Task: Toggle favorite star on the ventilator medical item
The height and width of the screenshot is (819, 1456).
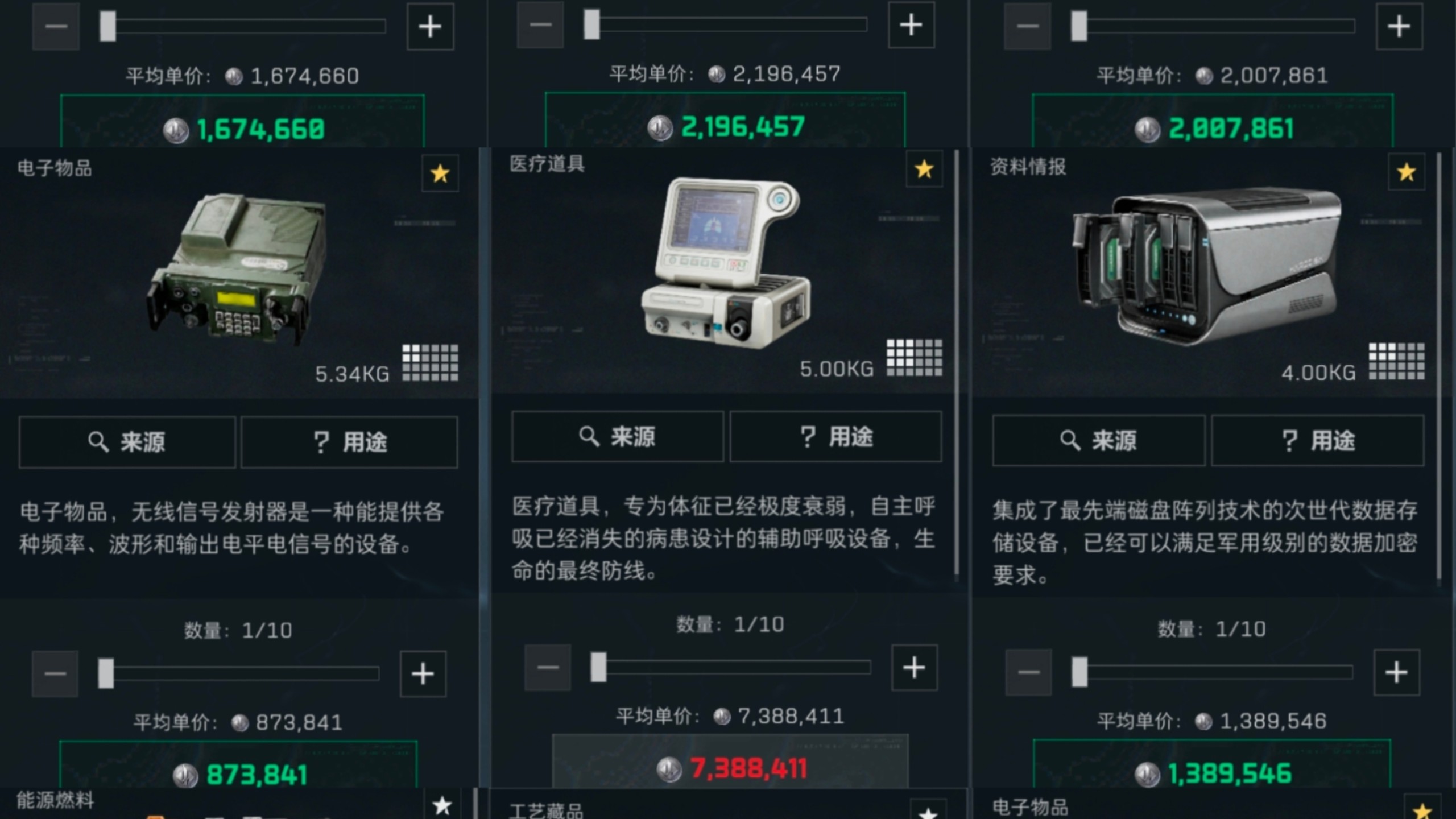Action: coord(924,169)
